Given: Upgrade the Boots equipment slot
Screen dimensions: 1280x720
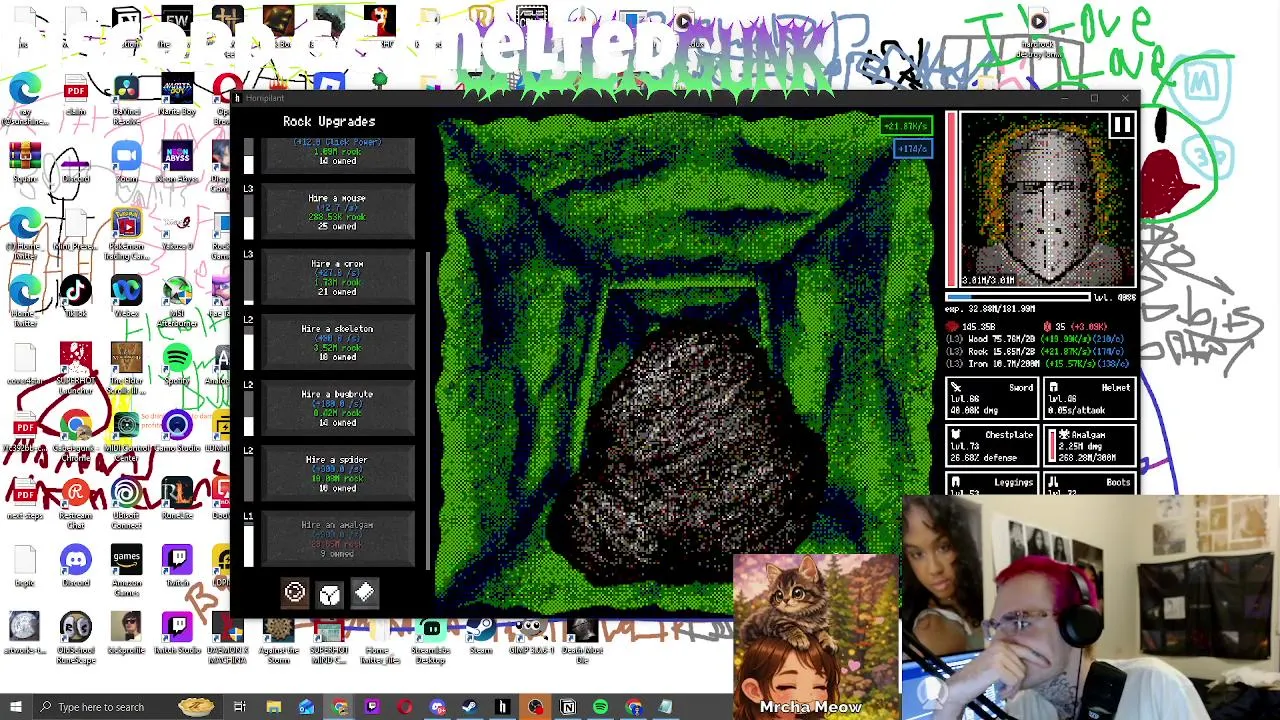Looking at the screenshot, I should coord(1089,484).
